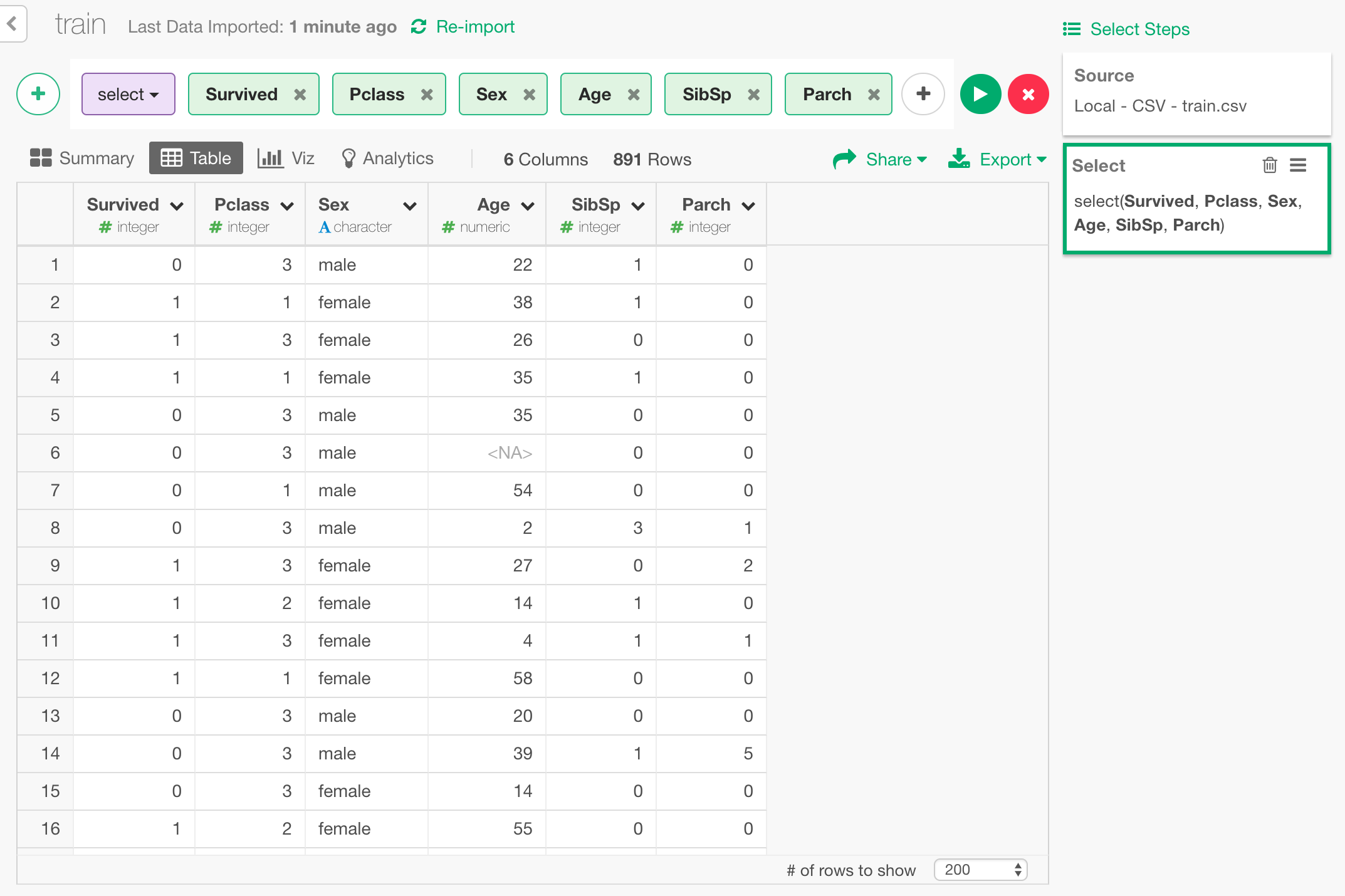Click the green Run step button
The width and height of the screenshot is (1345, 896).
click(x=980, y=94)
